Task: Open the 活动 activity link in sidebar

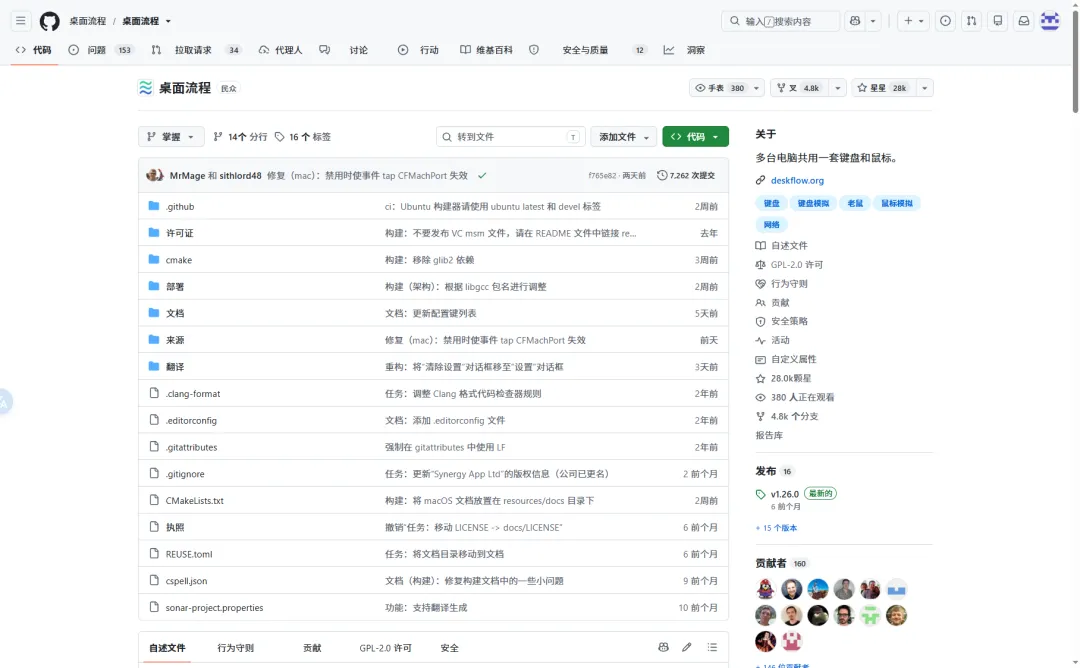Action: (x=780, y=340)
